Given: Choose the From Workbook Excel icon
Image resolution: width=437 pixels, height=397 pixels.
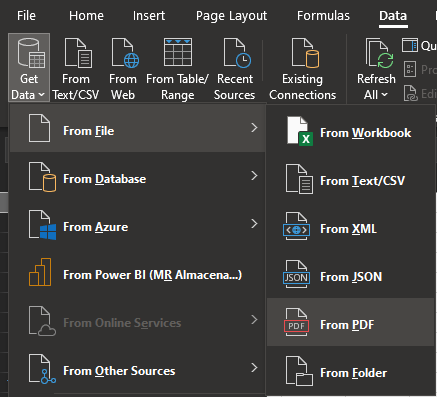Looking at the screenshot, I should 299,131.
